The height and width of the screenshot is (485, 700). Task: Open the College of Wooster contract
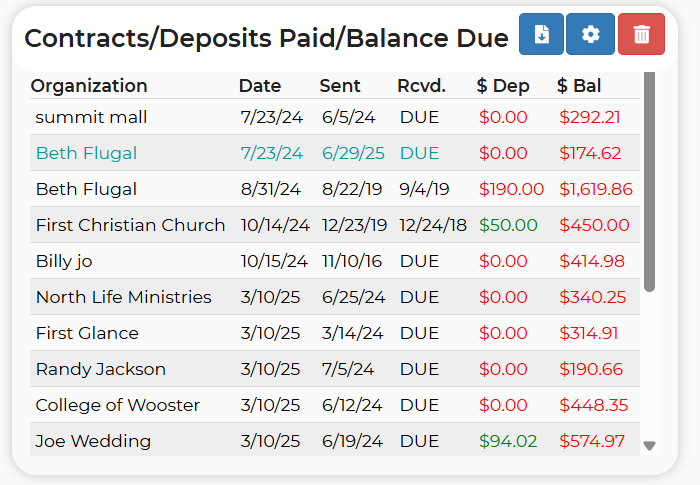pyautogui.click(x=335, y=405)
